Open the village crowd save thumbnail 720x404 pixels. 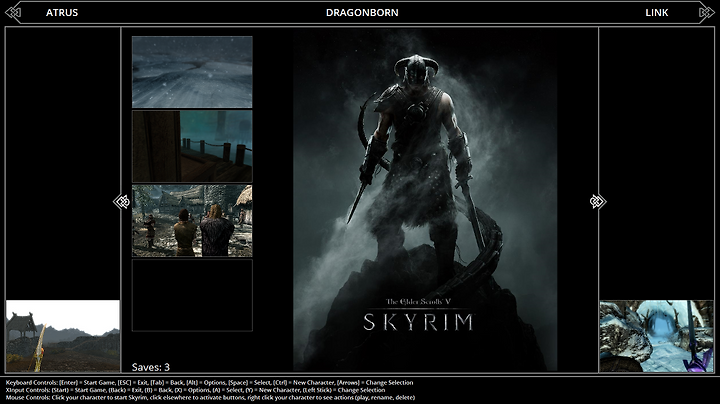192,221
